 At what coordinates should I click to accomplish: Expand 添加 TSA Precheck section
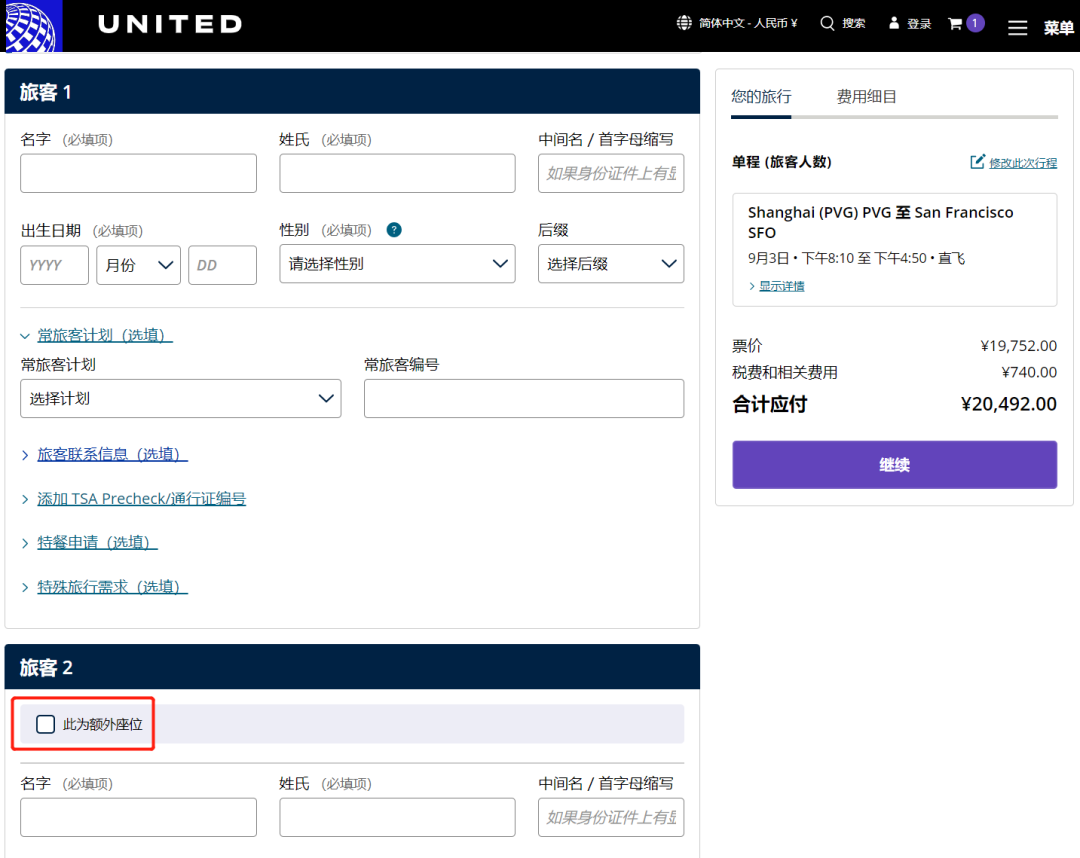pyautogui.click(x=141, y=499)
